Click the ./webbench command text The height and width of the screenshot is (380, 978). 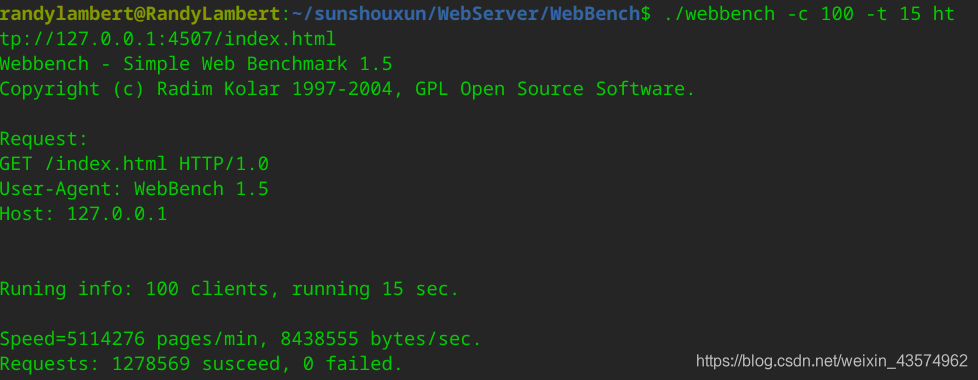pos(720,14)
